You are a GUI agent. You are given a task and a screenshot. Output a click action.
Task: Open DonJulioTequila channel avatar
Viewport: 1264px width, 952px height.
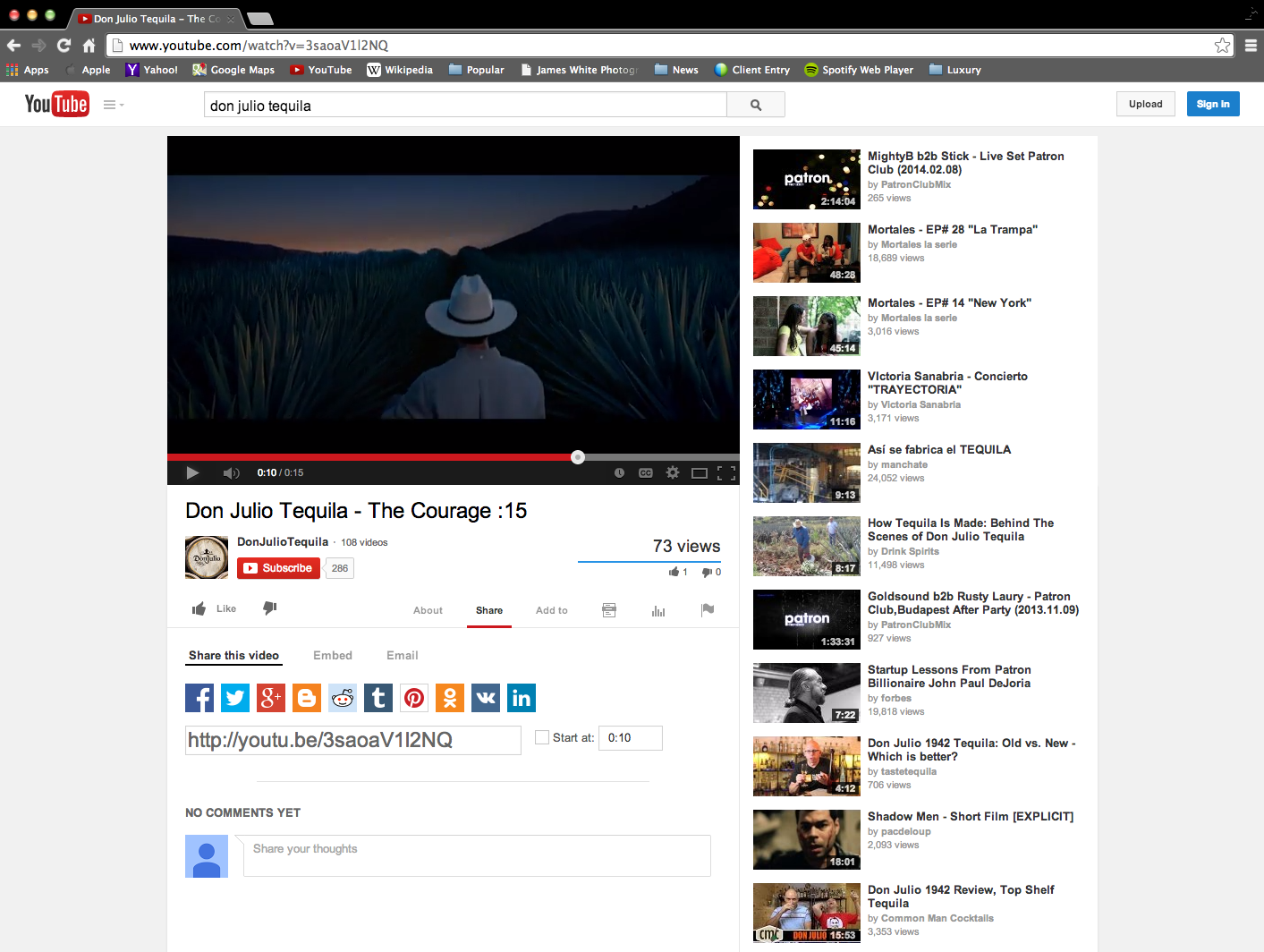coord(207,557)
